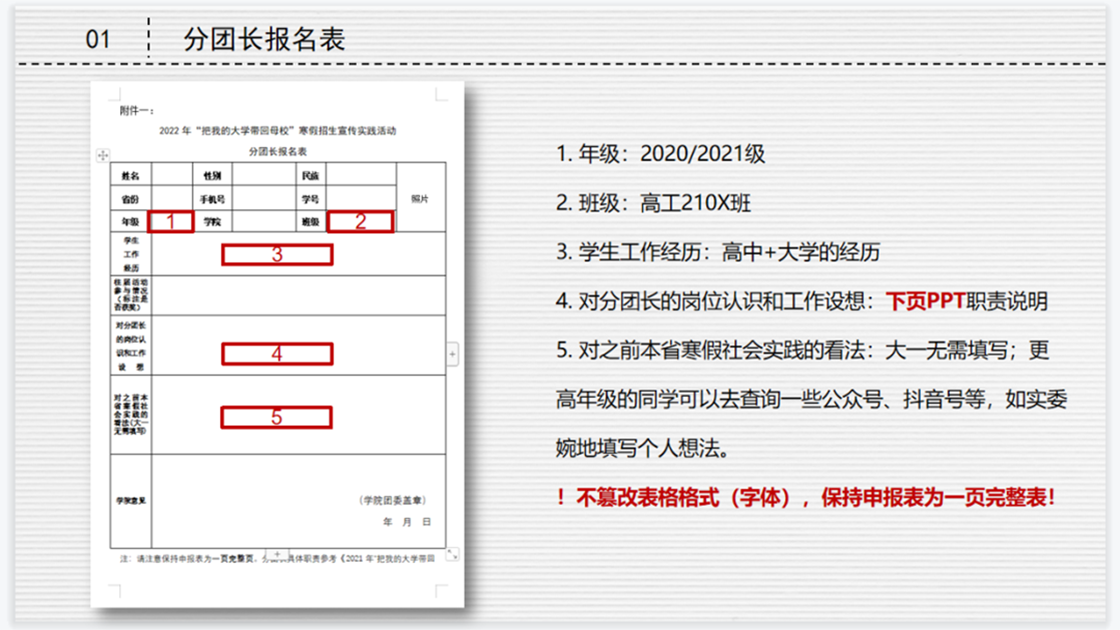
Task: Click the 对之前本省寒假社会实践 label cell
Action: click(x=131, y=414)
